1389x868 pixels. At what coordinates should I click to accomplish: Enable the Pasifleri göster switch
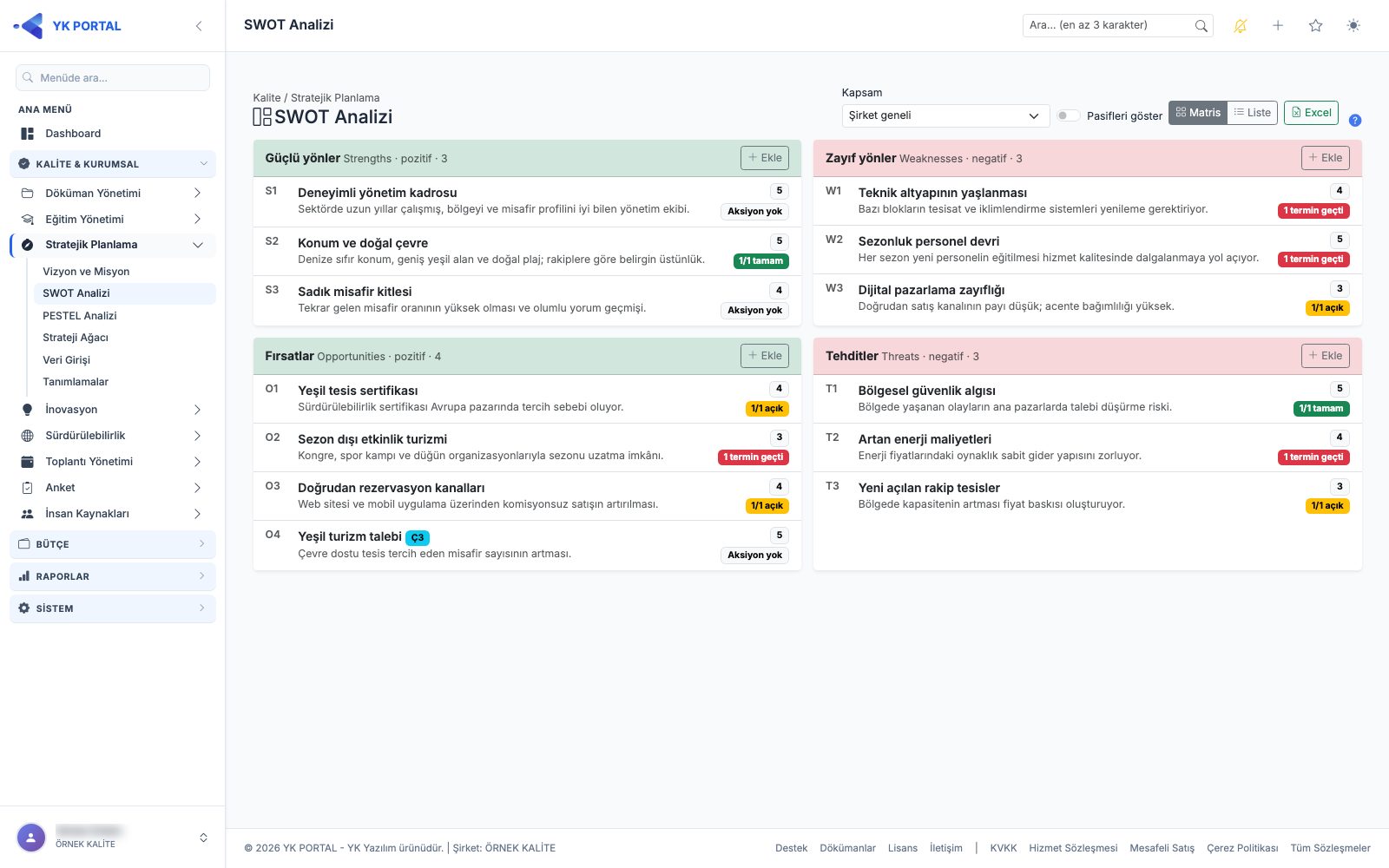pos(1069,115)
